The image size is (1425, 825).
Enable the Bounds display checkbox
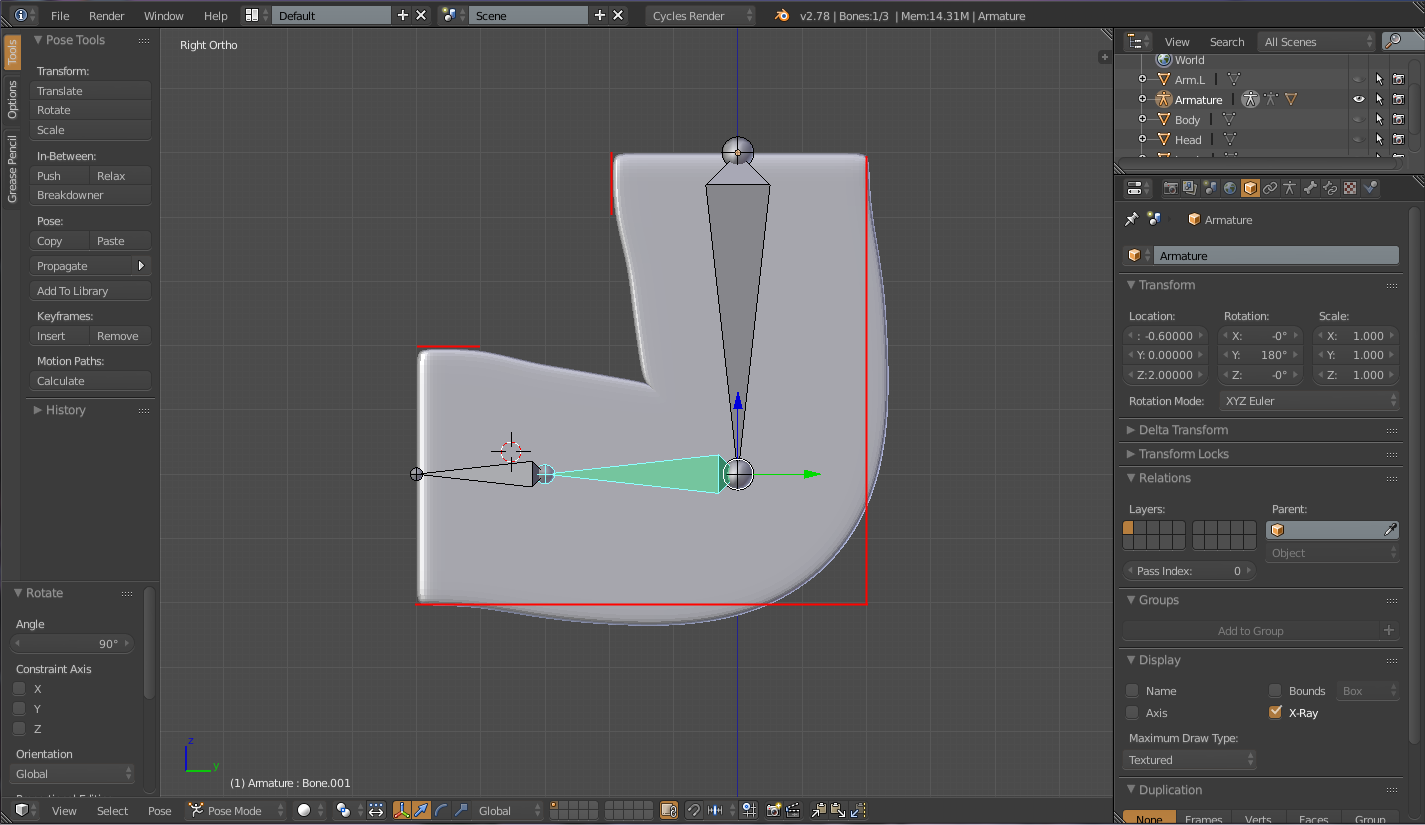(1275, 691)
